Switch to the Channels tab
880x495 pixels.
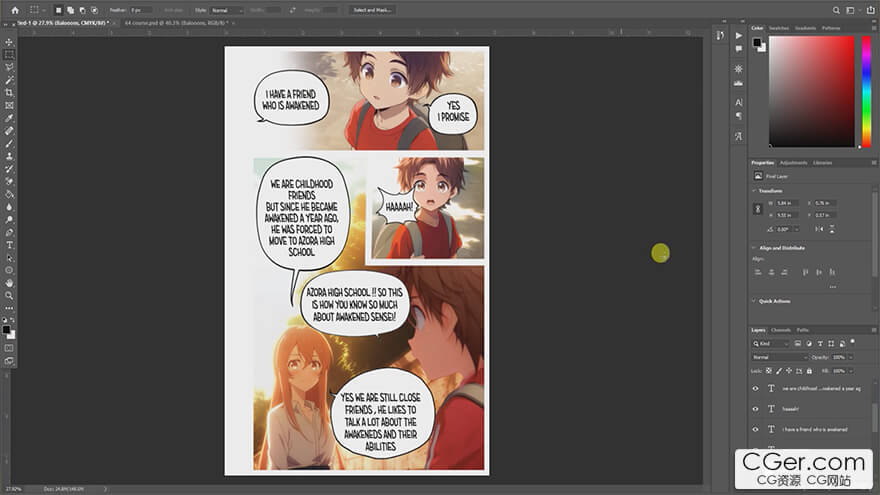point(780,330)
